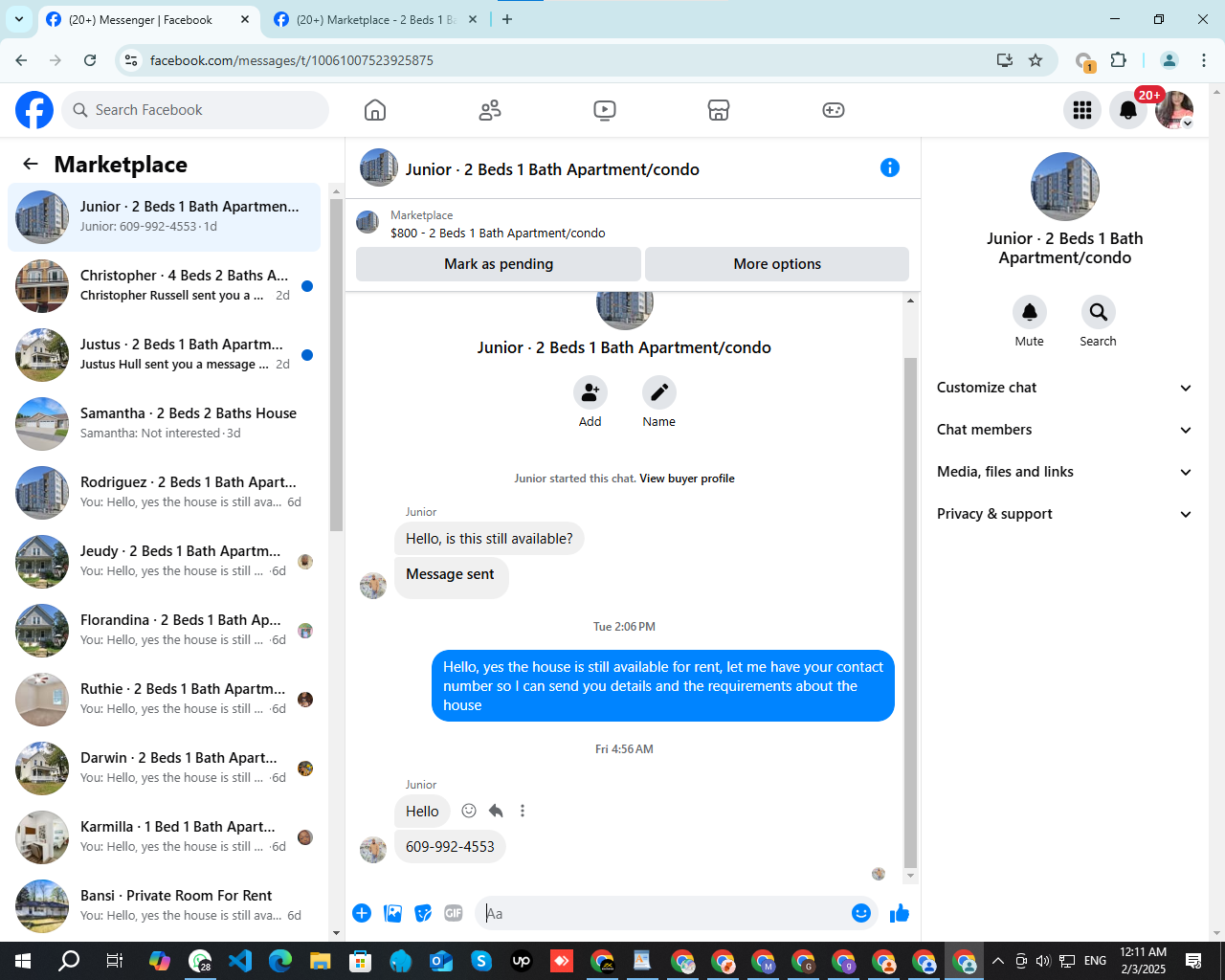
Task: Open Facebook Home icon
Action: tap(375, 110)
